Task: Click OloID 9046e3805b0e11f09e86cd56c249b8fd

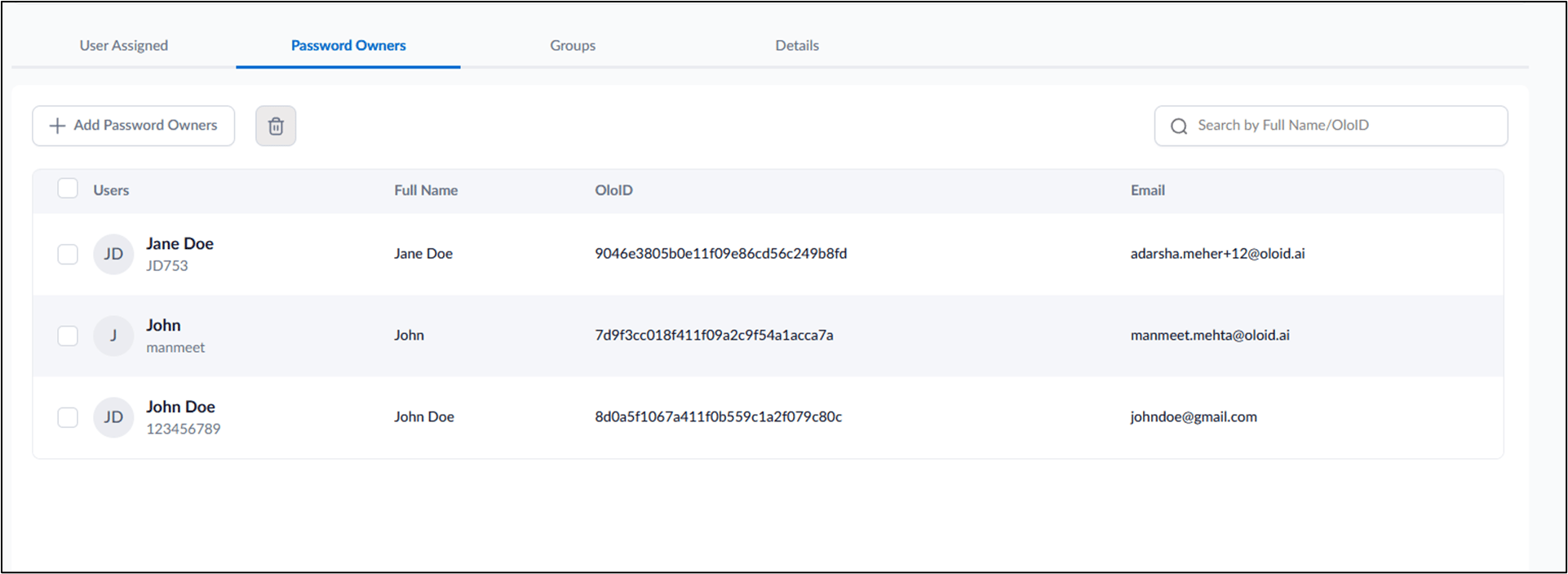Action: [721, 254]
